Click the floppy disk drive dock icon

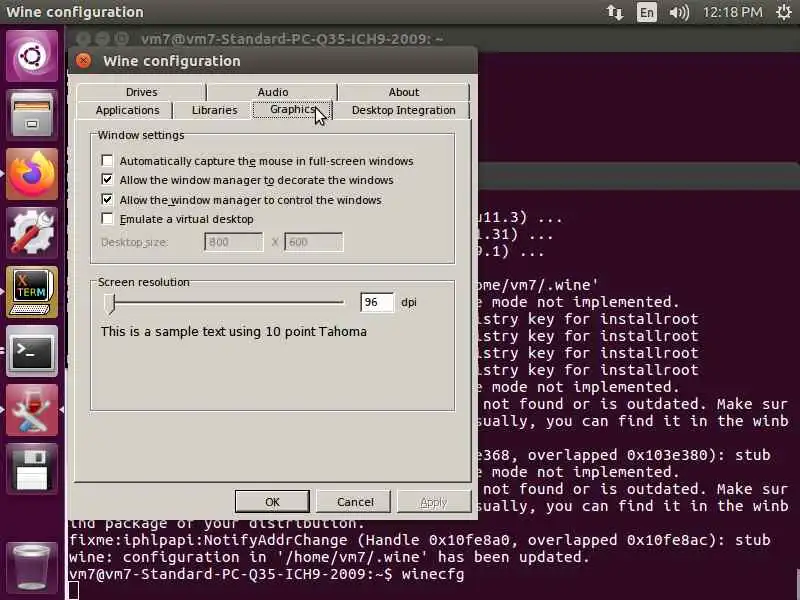click(32, 469)
